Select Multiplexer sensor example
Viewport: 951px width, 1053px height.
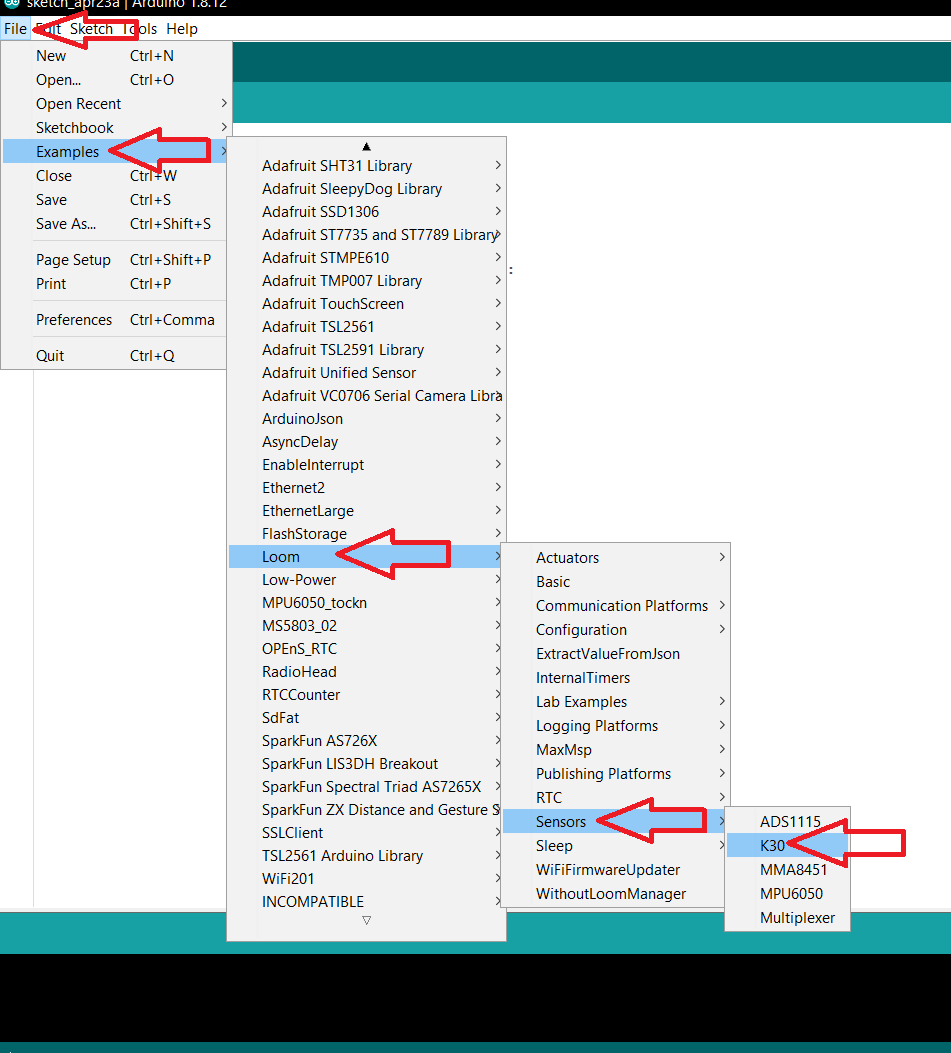pyautogui.click(x=788, y=918)
